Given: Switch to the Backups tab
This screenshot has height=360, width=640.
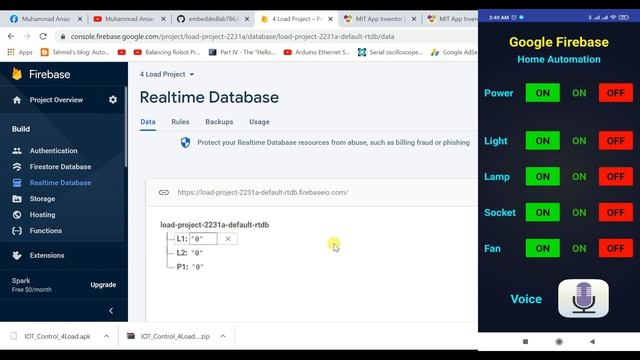Looking at the screenshot, I should click(x=219, y=122).
